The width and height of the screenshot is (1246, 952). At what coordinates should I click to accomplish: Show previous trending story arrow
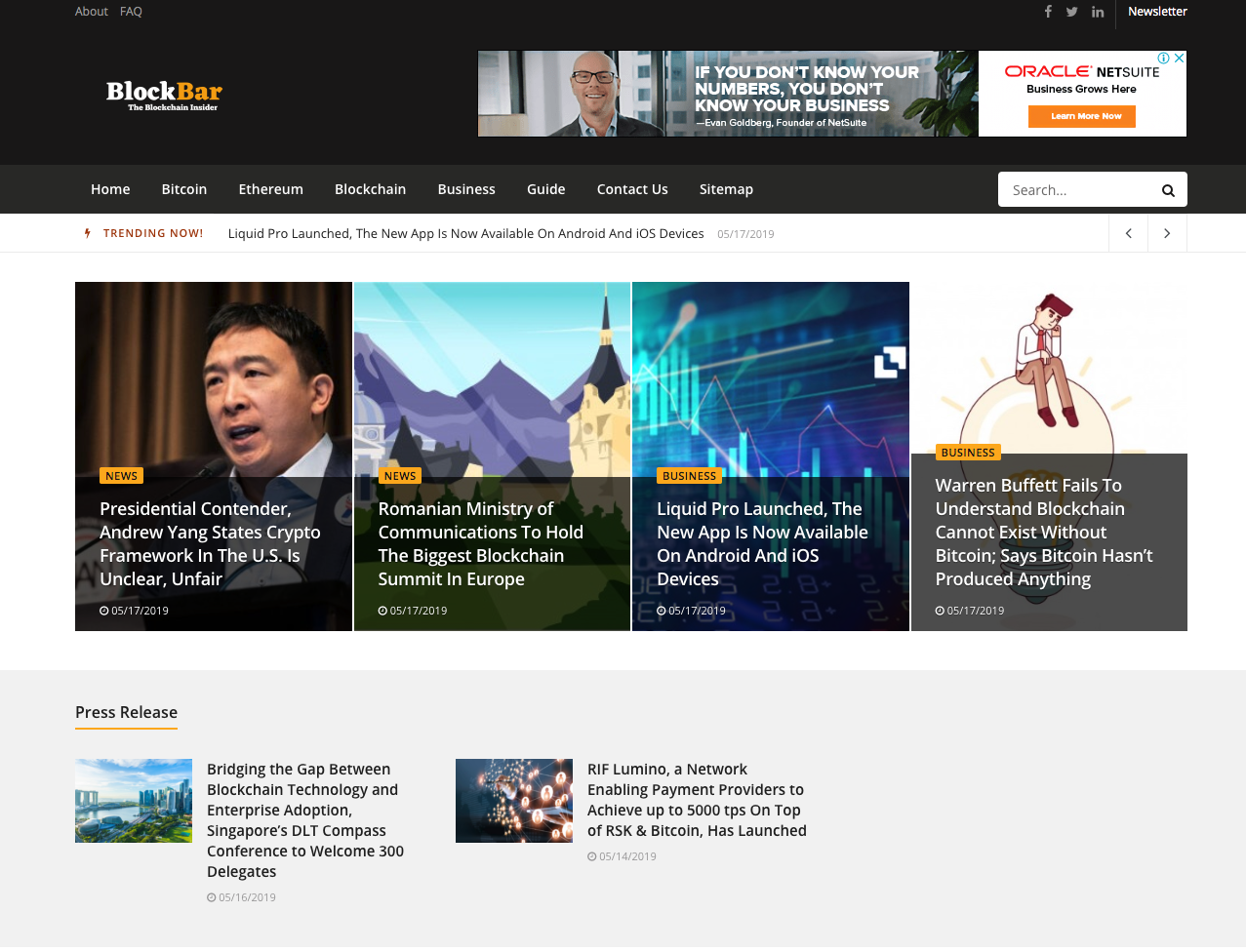tap(1129, 233)
